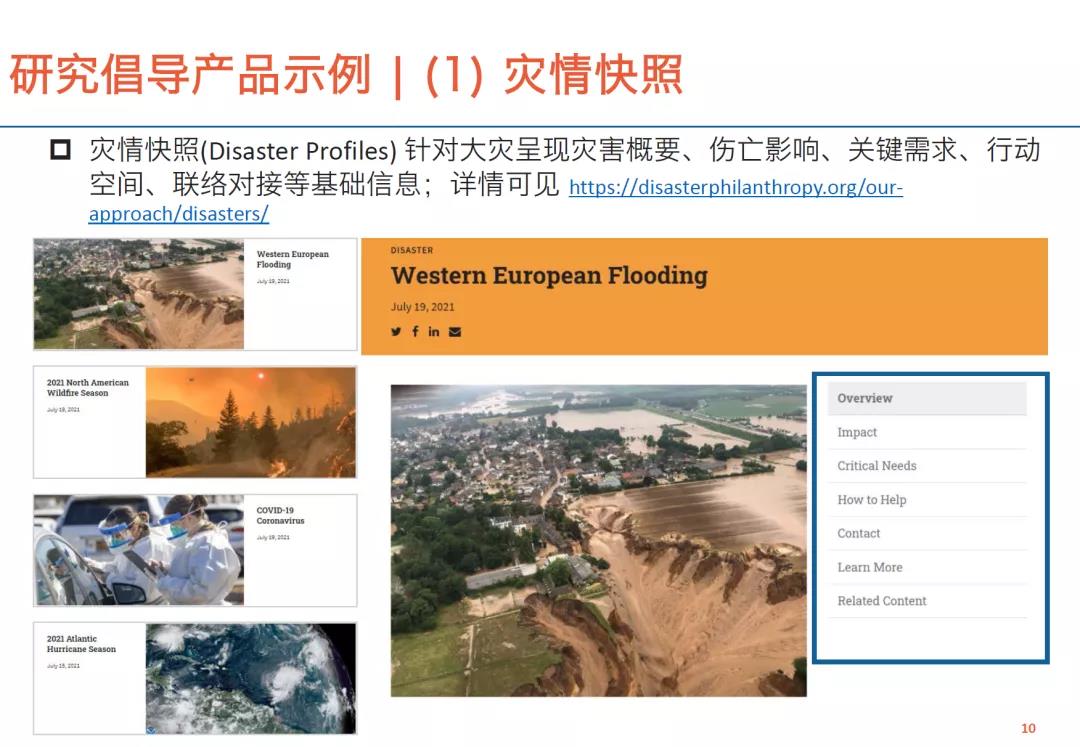Image resolution: width=1080 pixels, height=747 pixels.
Task: Open the Western European Flooding card title
Action: [x=292, y=259]
